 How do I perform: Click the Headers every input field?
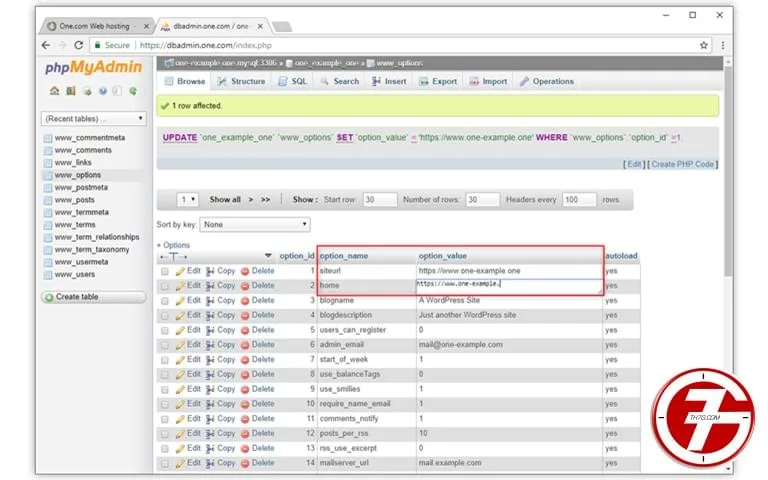[579, 200]
